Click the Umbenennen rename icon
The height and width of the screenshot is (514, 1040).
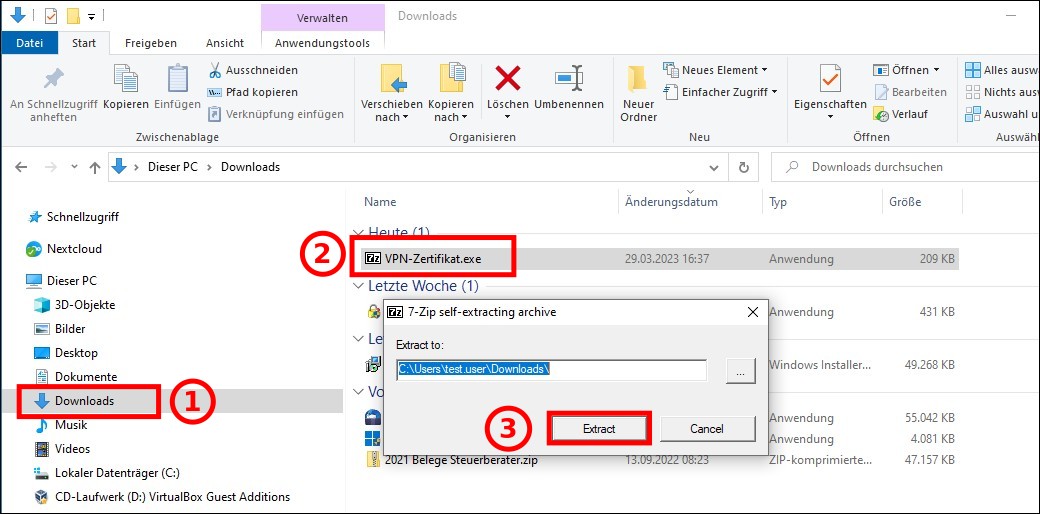point(568,80)
